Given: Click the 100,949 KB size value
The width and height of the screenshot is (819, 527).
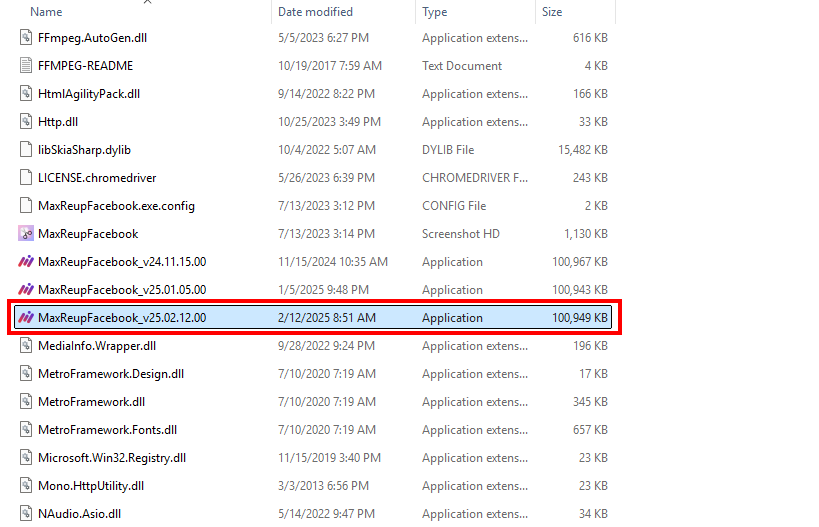Looking at the screenshot, I should pos(580,318).
